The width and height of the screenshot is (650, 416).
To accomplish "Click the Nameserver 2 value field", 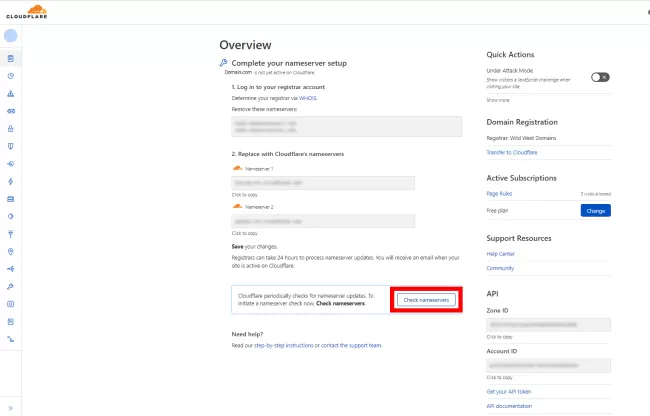I will tap(323, 221).
